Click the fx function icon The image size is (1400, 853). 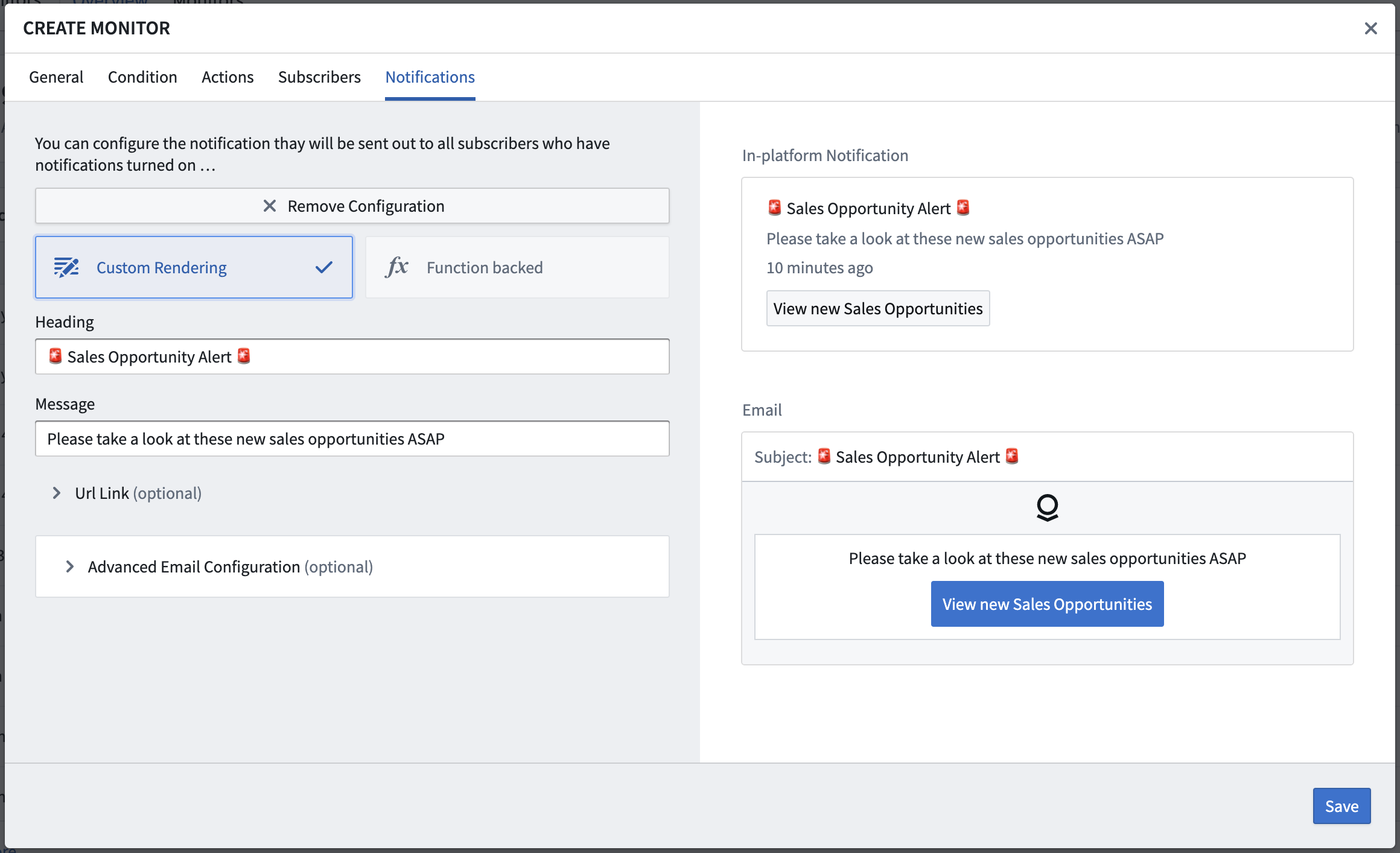[x=396, y=267]
